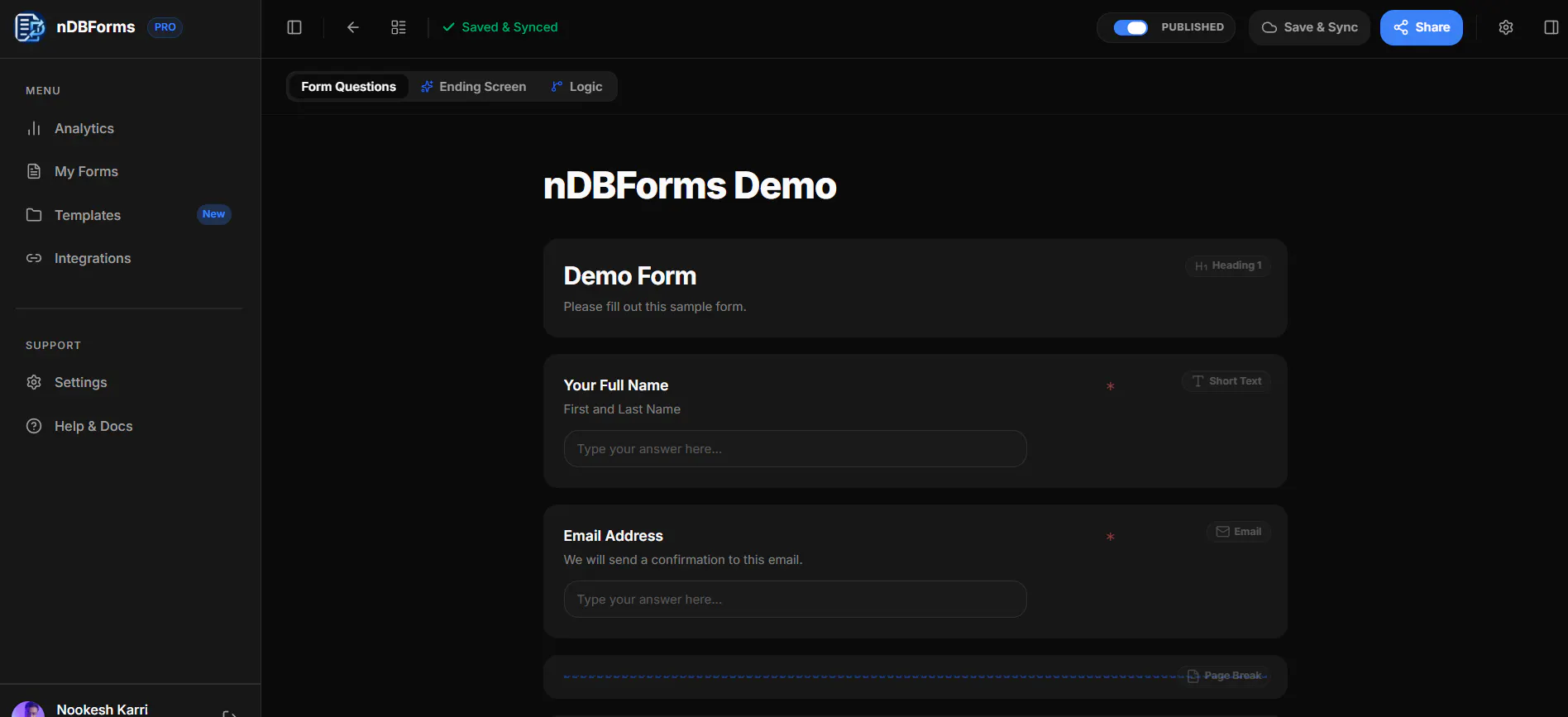Toggle the right side panel icon
The image size is (1568, 717).
tap(1551, 27)
